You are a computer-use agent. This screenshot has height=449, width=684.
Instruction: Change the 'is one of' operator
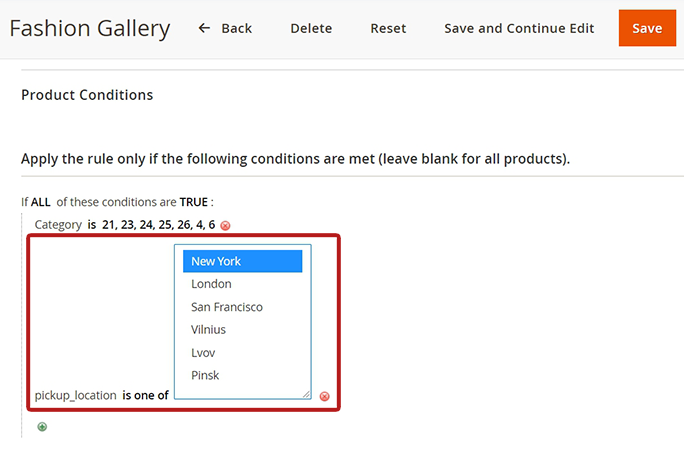click(145, 395)
